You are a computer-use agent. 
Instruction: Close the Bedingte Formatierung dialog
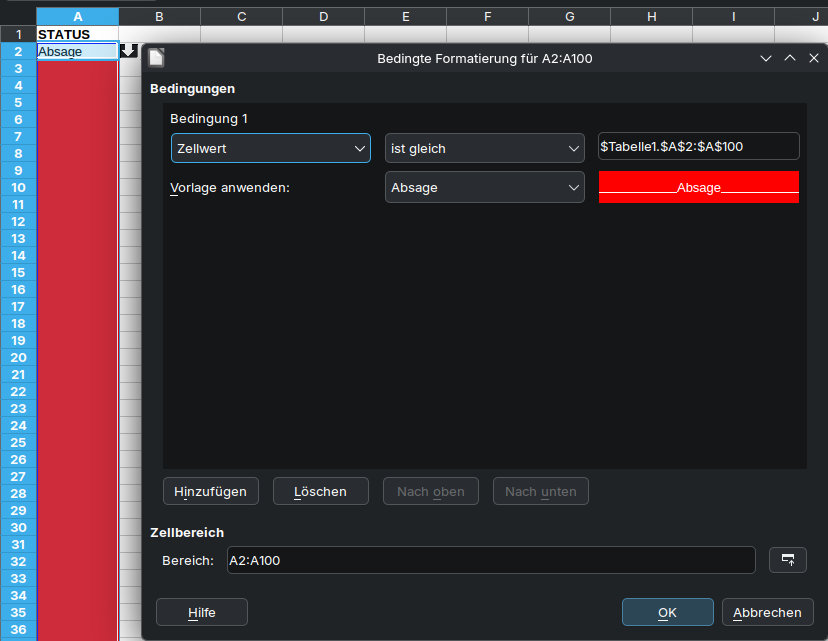(x=814, y=58)
